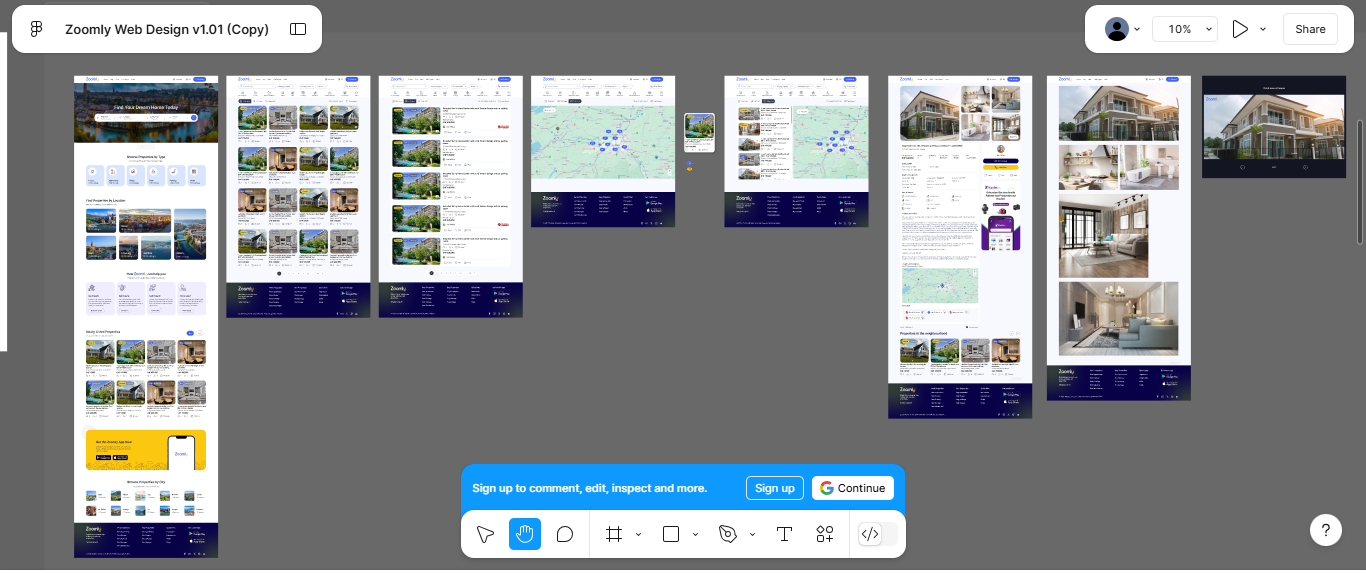Click the Zoomly homepage frame thumbnail
This screenshot has width=1366, height=573.
coord(146,316)
